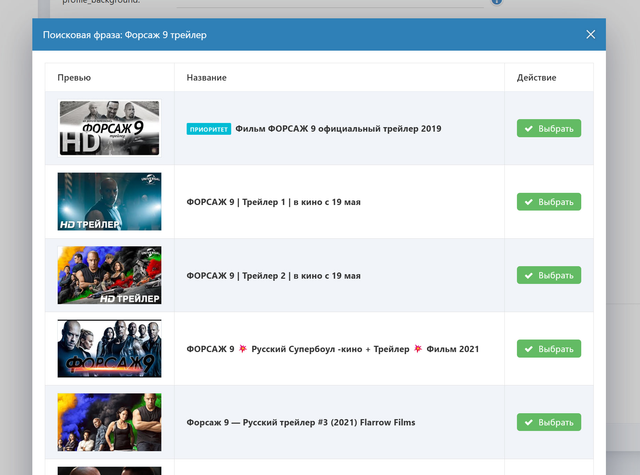640x475 pixels.
Task: Click Выбрать for ФОРСАЖ 9 Трейлер 2
Action: click(549, 275)
